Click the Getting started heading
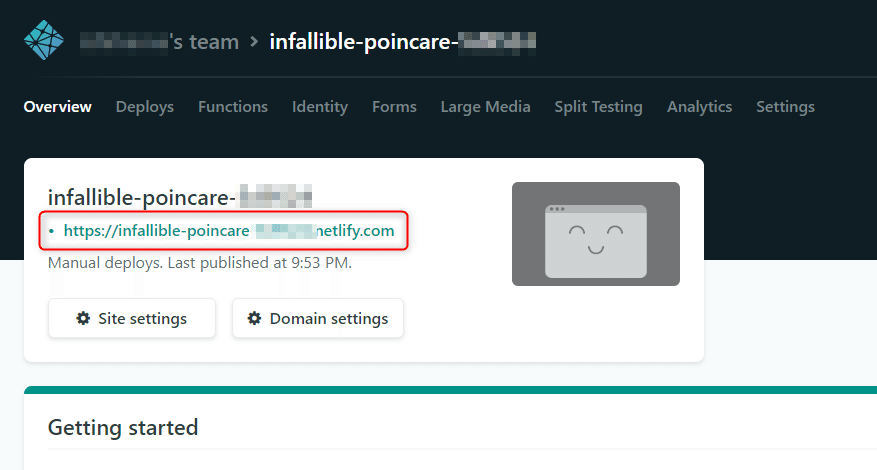Screen dimensions: 877x470 (123, 427)
